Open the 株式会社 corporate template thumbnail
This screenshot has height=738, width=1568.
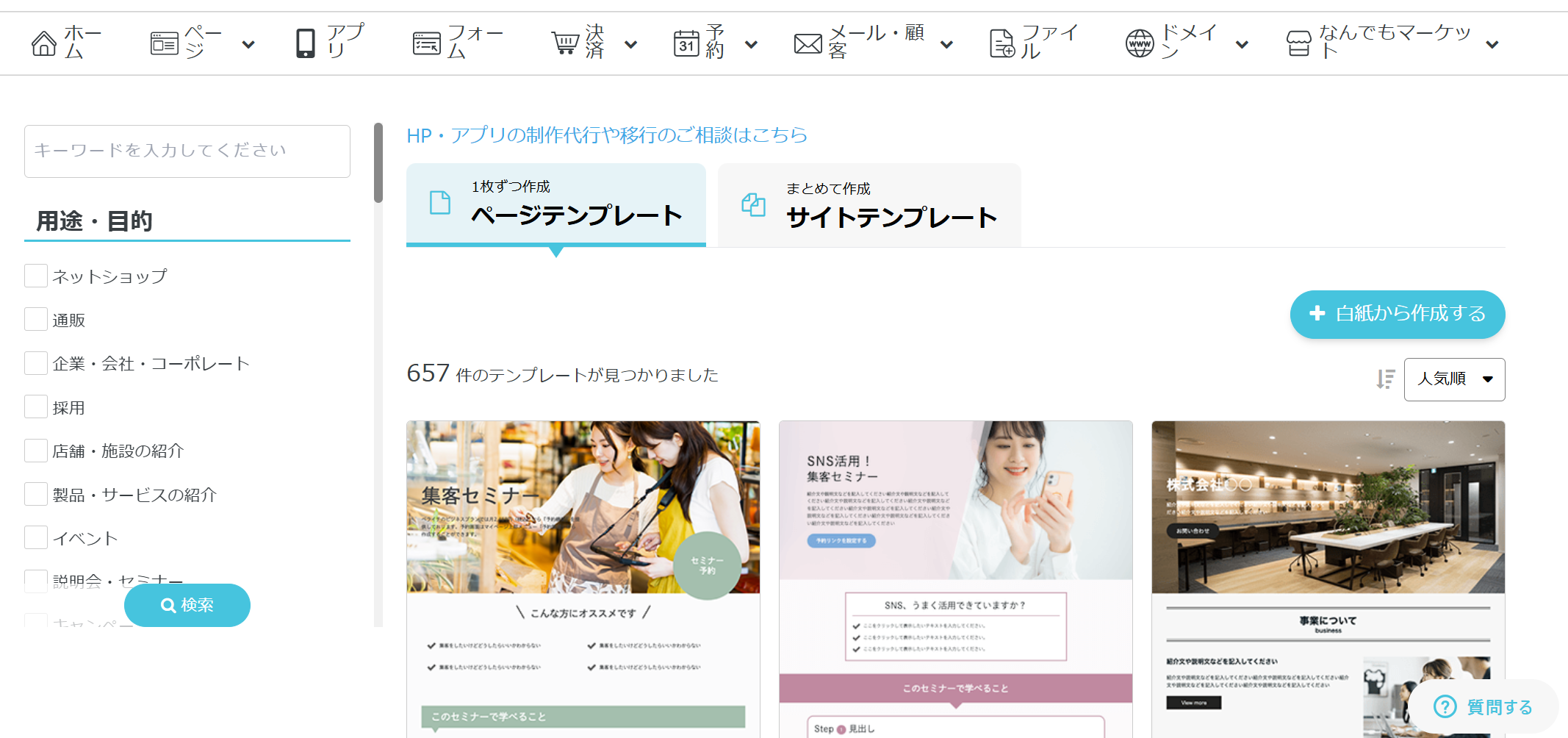point(1328,579)
